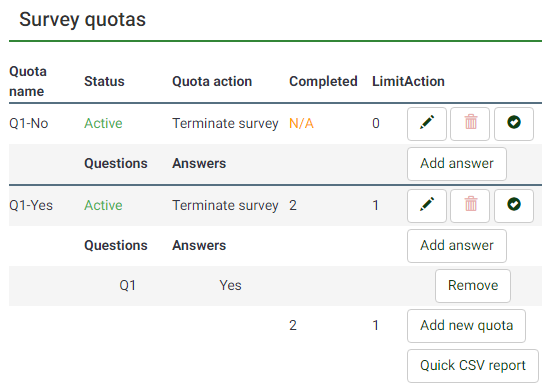Click the Add new quota button
The height and width of the screenshot is (390, 550).
pos(466,326)
